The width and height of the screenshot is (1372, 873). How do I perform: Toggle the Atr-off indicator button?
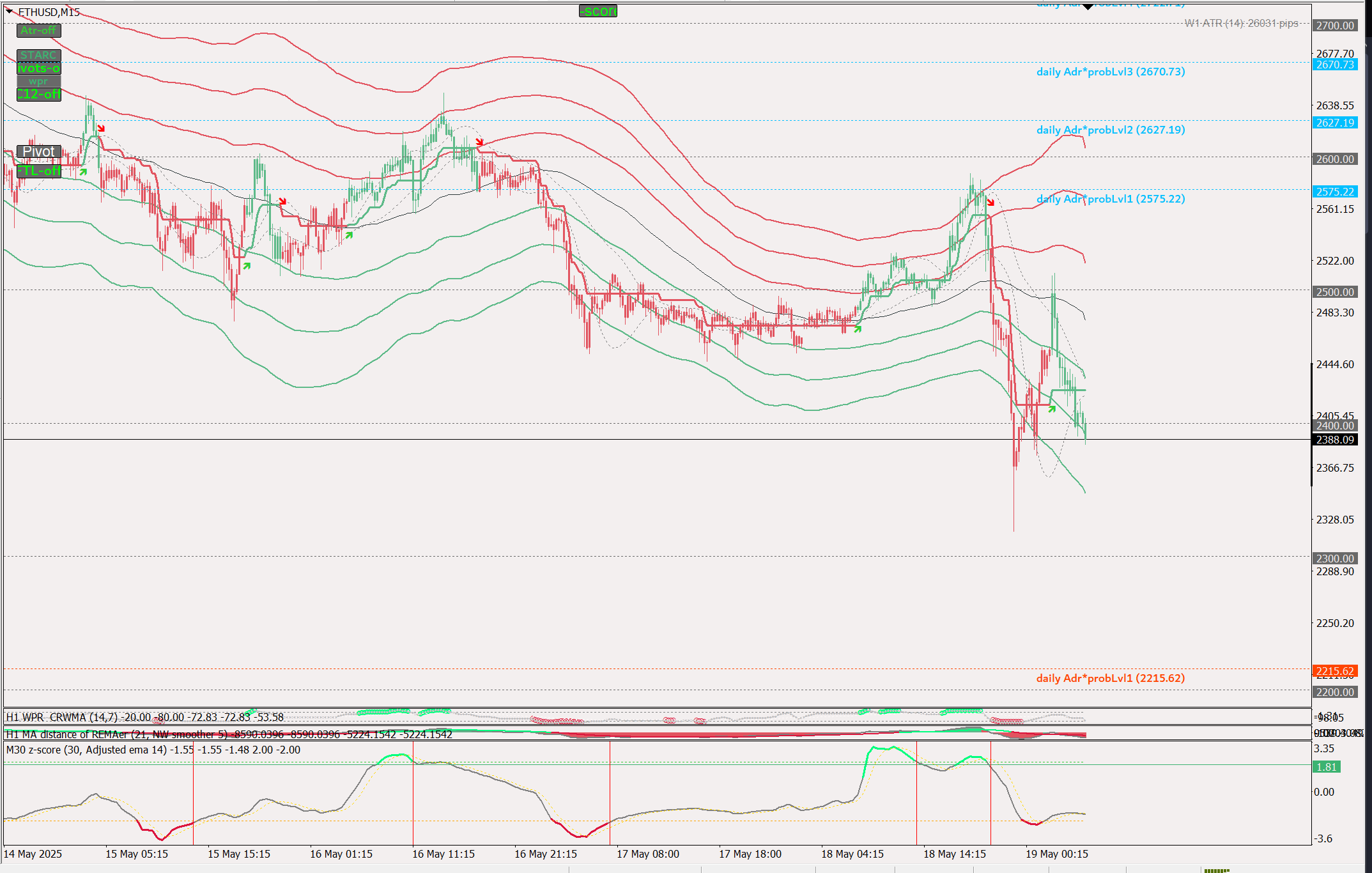(38, 30)
